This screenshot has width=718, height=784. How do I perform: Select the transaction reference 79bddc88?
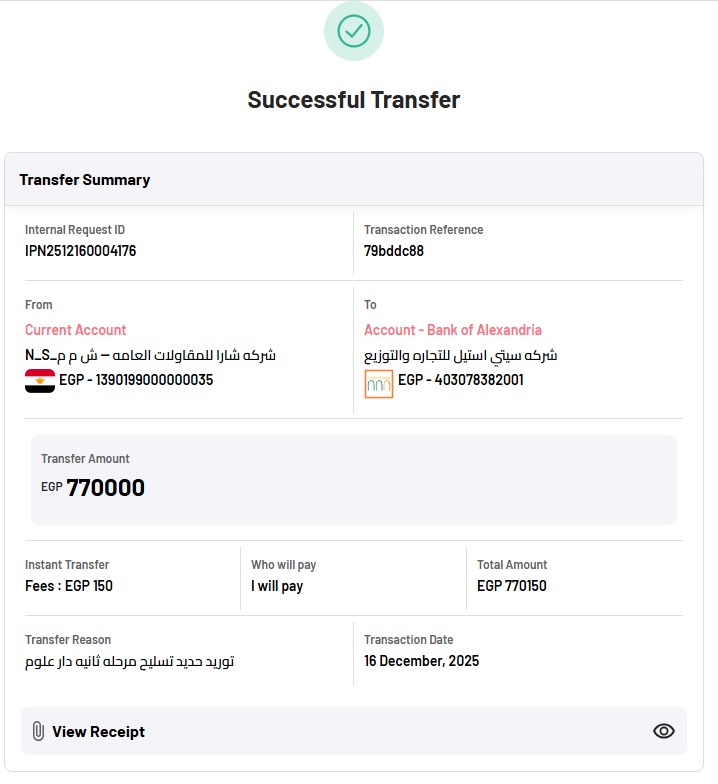[394, 250]
